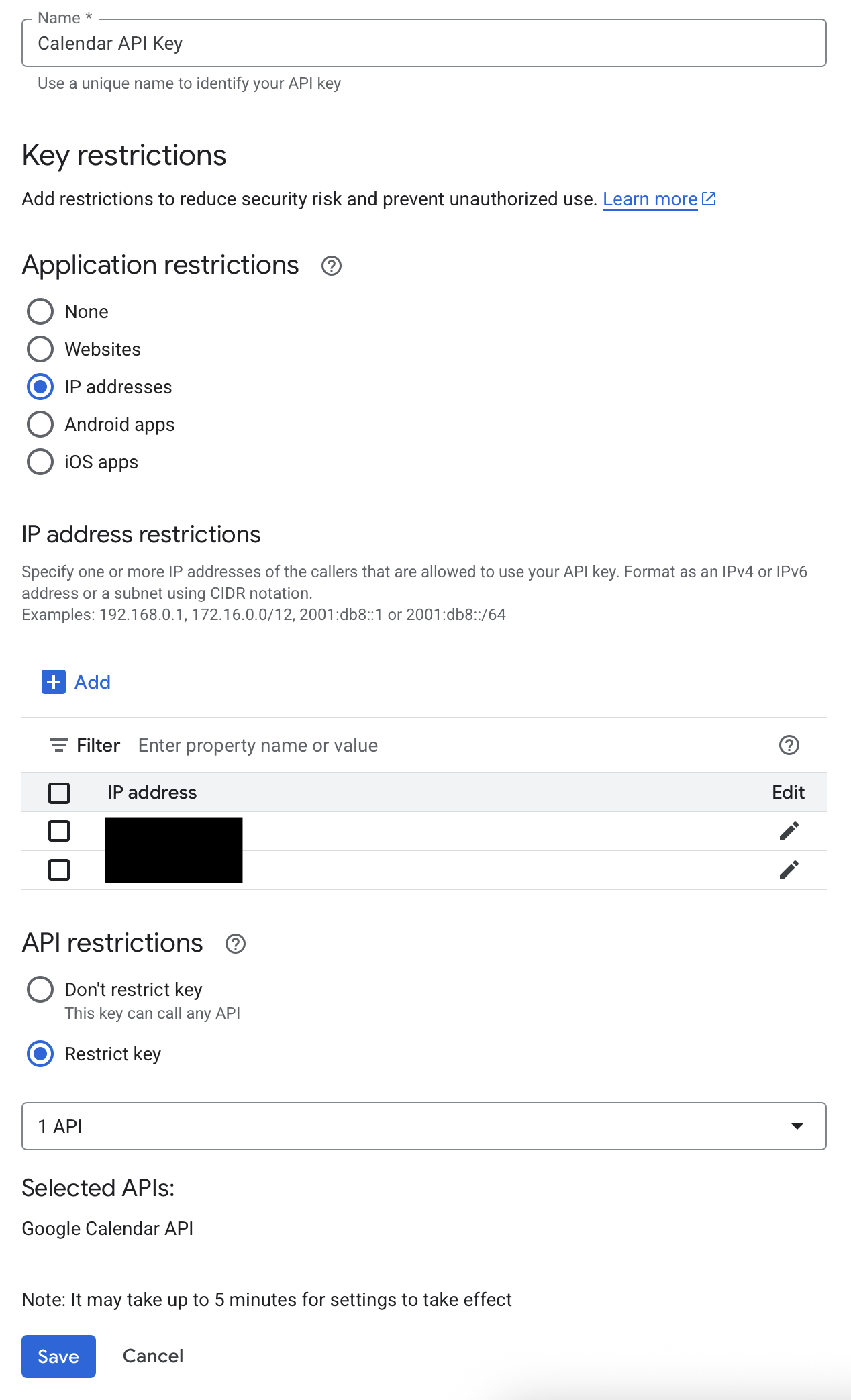Edit the first IP address with its pencil icon
The image size is (851, 1400).
click(x=789, y=831)
